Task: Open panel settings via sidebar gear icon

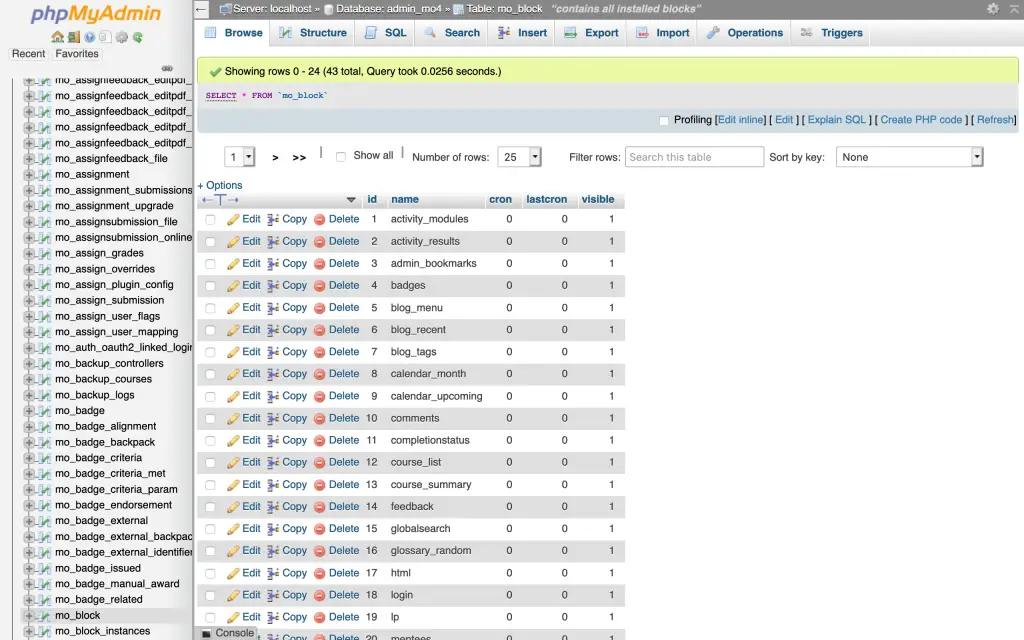Action: (x=121, y=35)
